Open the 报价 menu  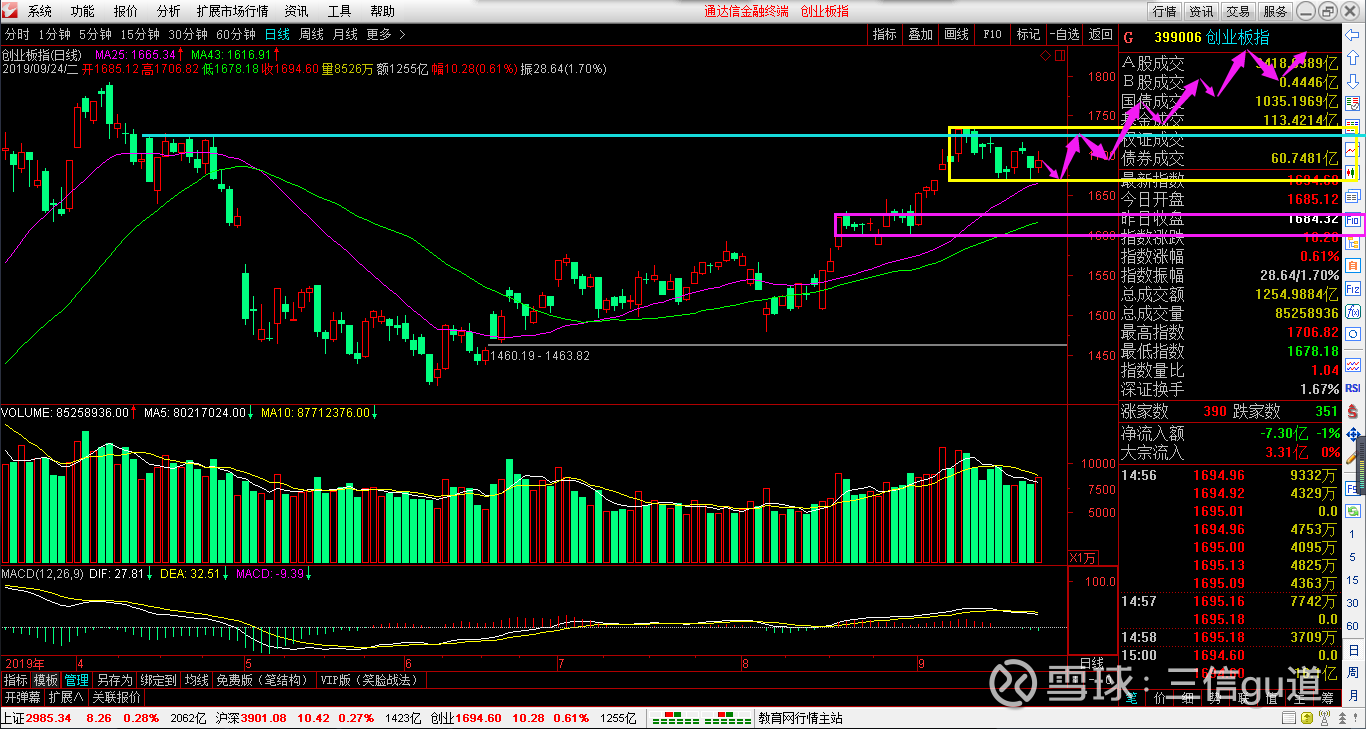point(126,11)
